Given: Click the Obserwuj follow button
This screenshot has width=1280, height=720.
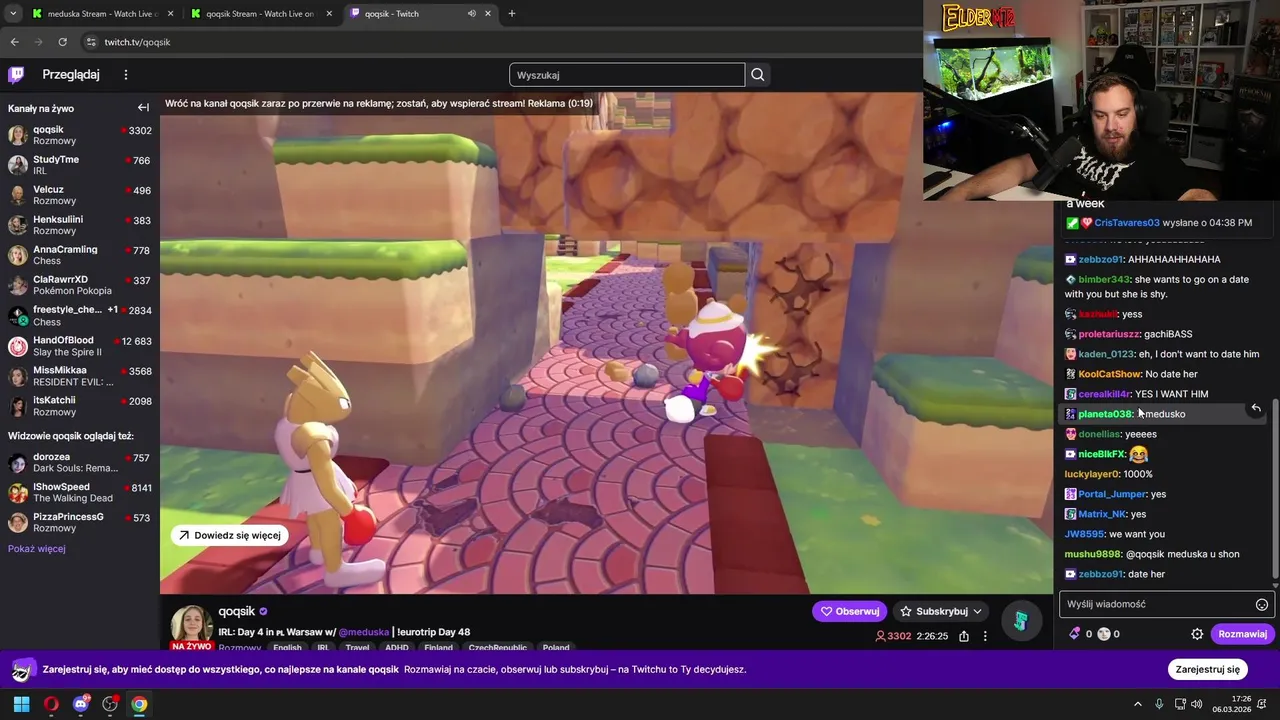Looking at the screenshot, I should point(849,611).
